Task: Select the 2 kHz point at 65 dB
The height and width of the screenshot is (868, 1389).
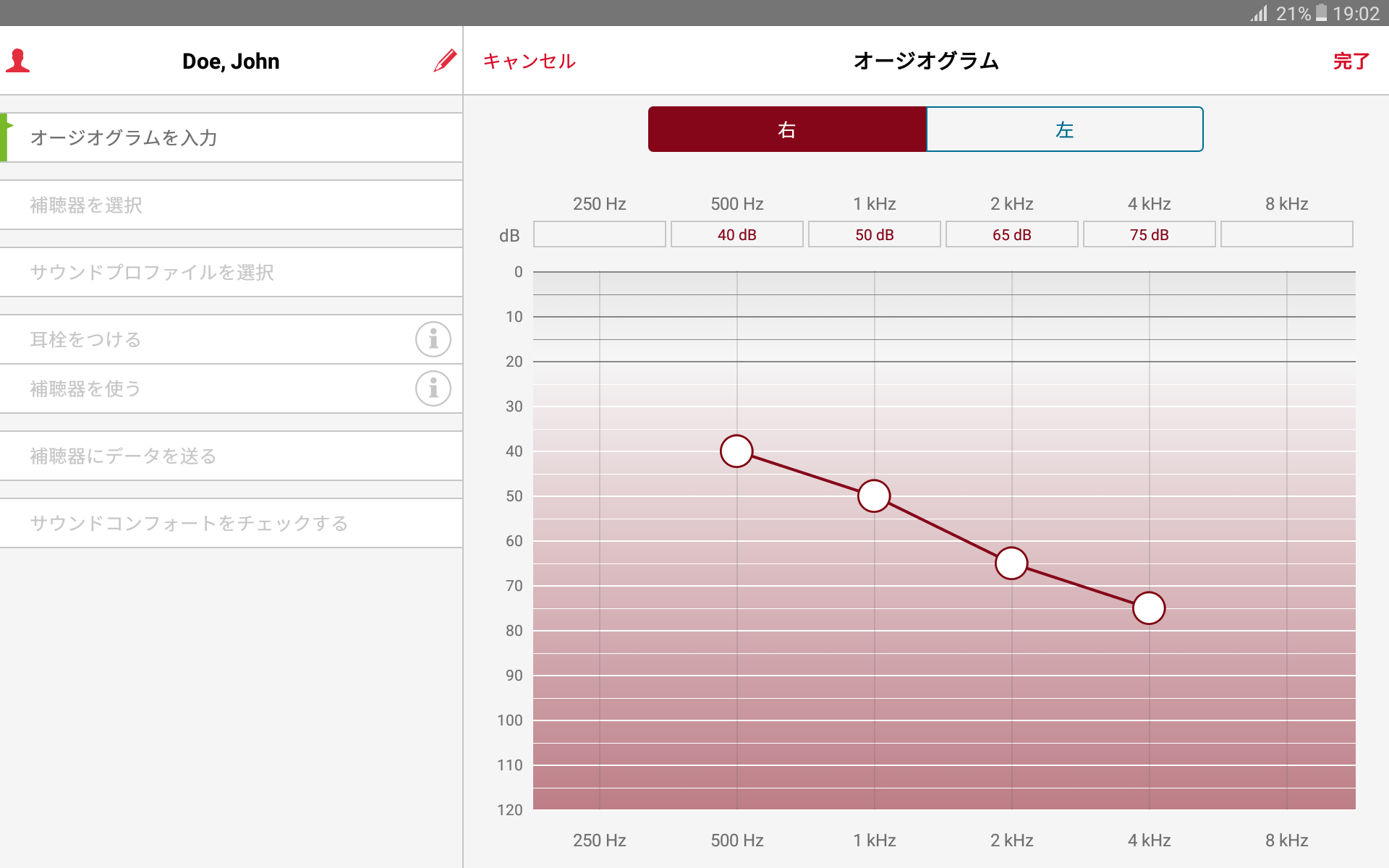Action: (x=1011, y=563)
